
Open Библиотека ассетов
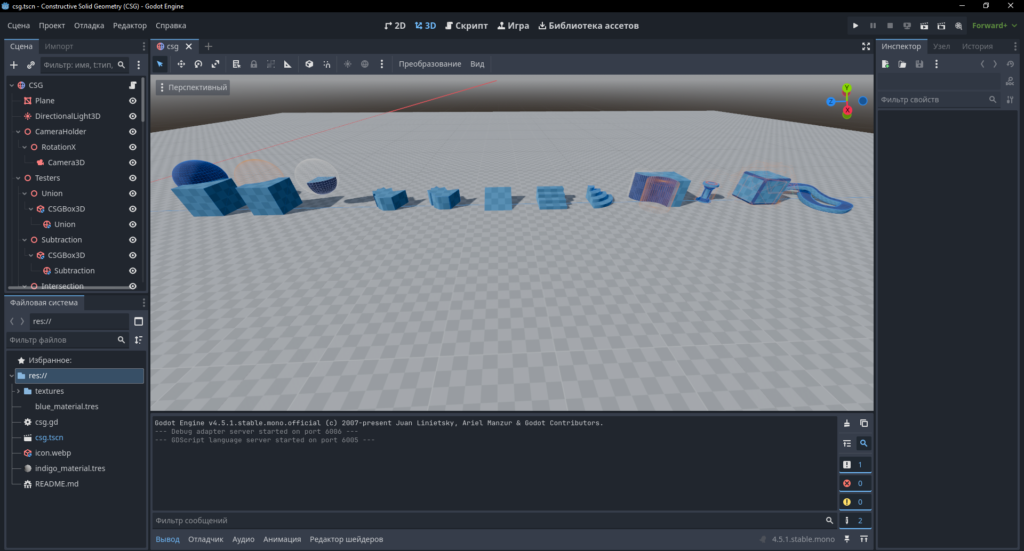click(588, 25)
